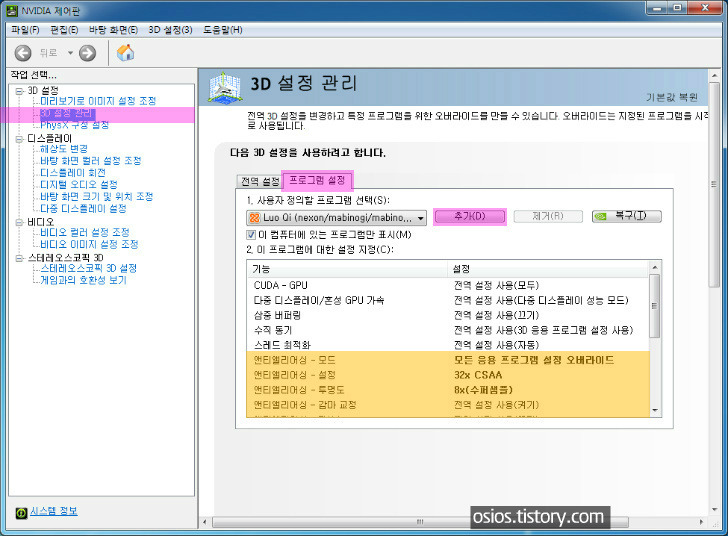Collapse the 스테레오스코픽 3D tree node

click(19, 258)
